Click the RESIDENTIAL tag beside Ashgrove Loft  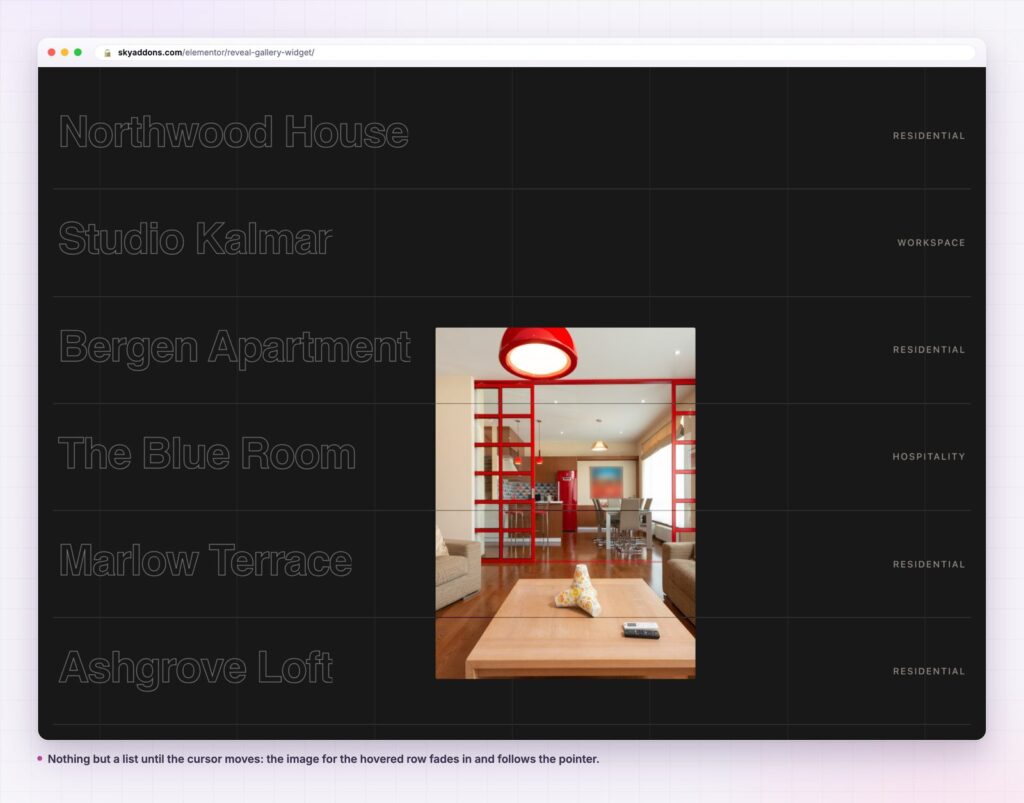(929, 671)
